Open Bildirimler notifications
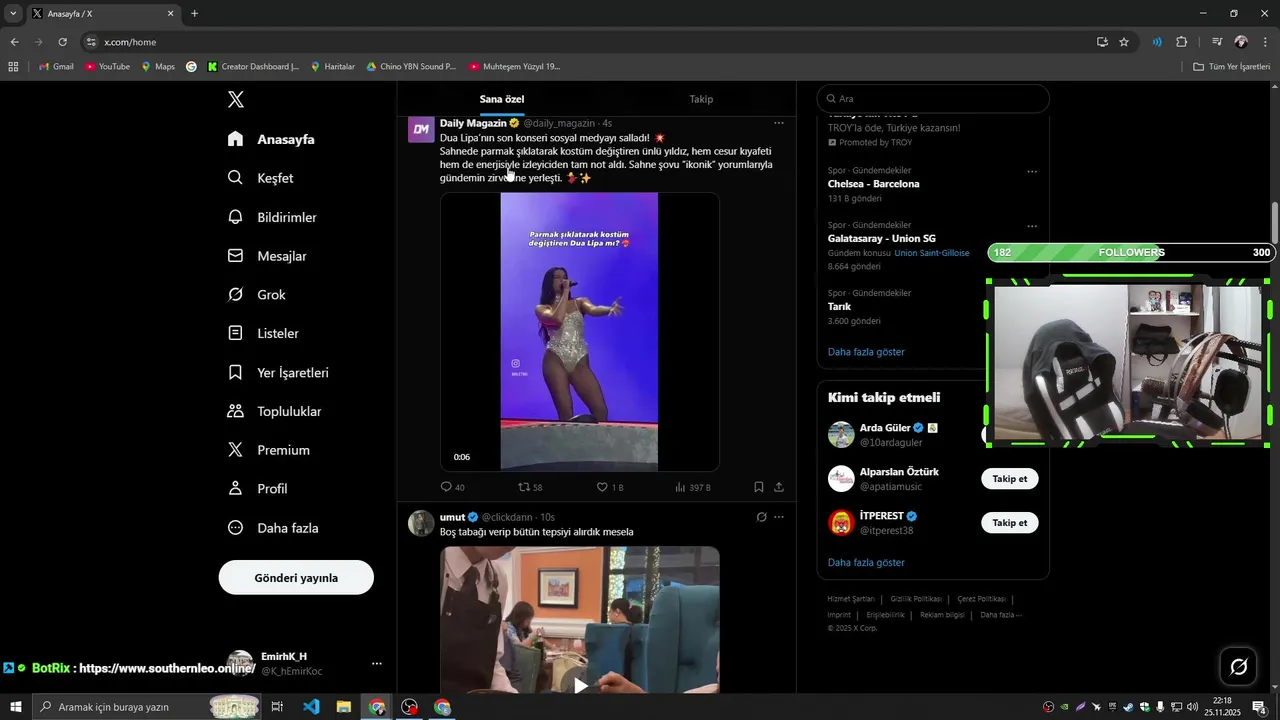This screenshot has height=720, width=1280. pos(272,217)
